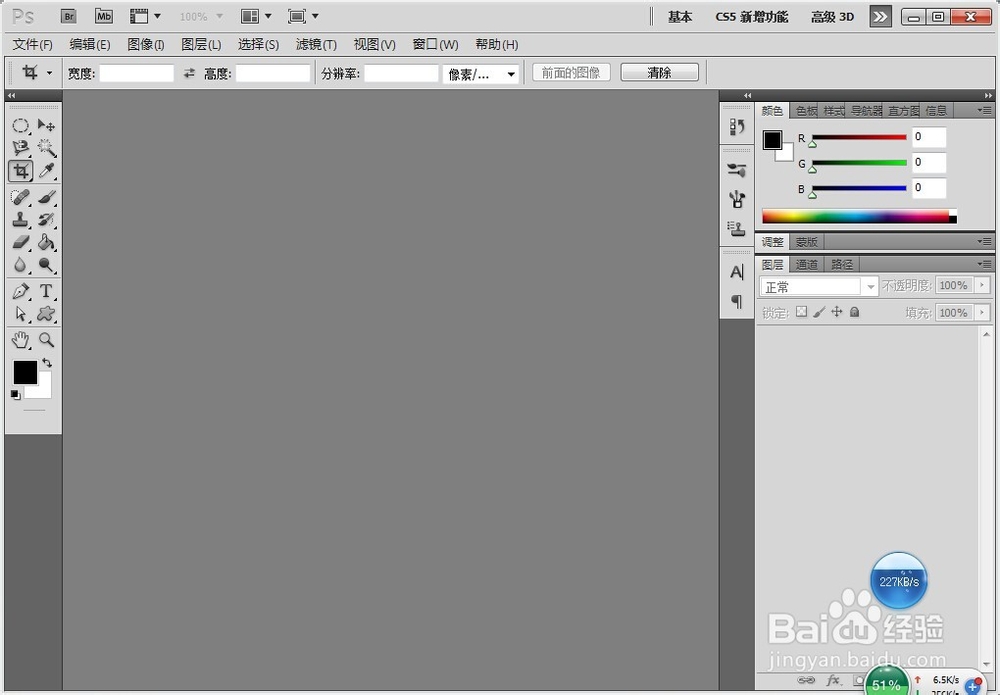Select the Magnetic Lasso tool

20,148
